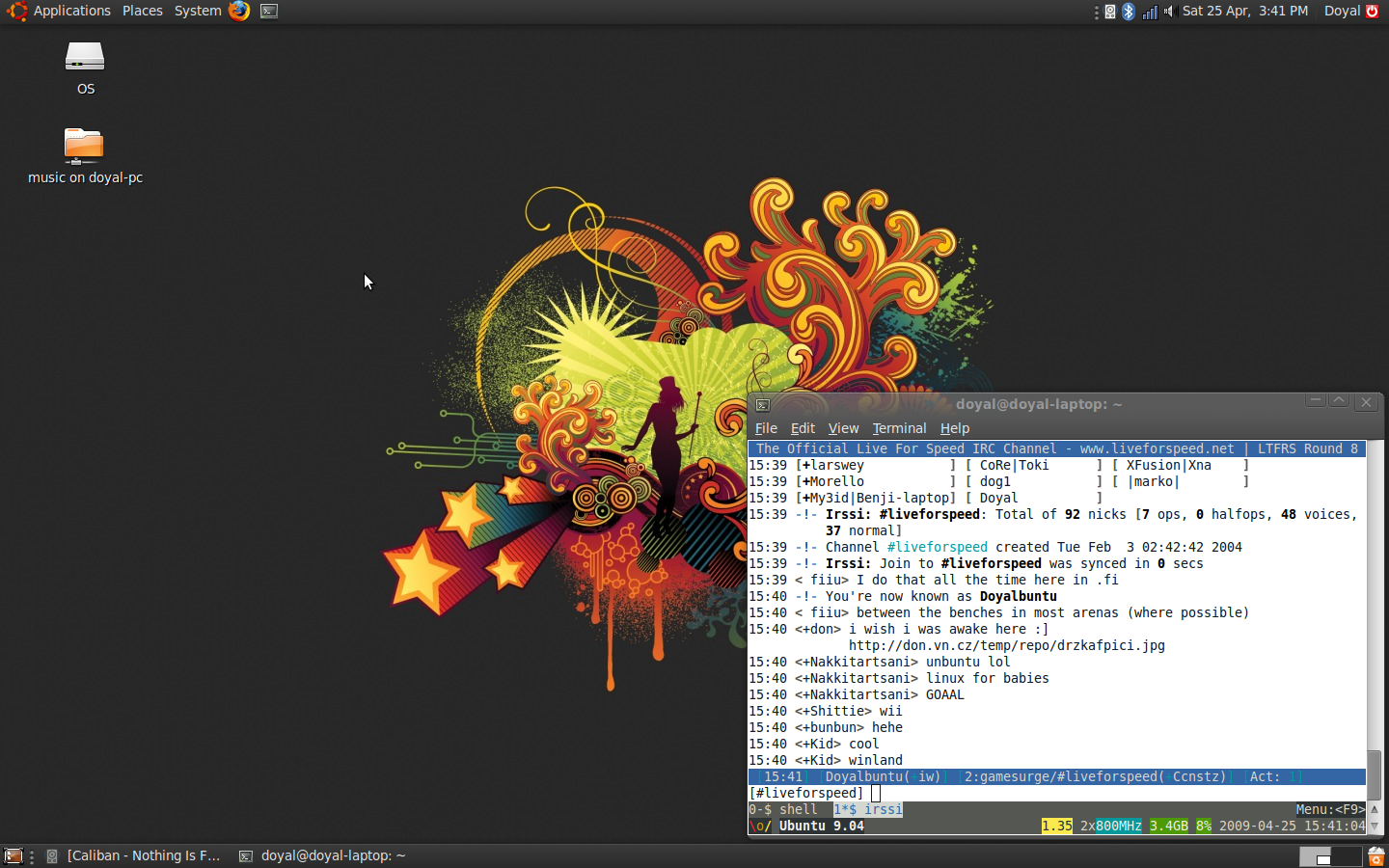1389x868 pixels.
Task: Click the red power/shutdown icon
Action: click(x=1373, y=12)
